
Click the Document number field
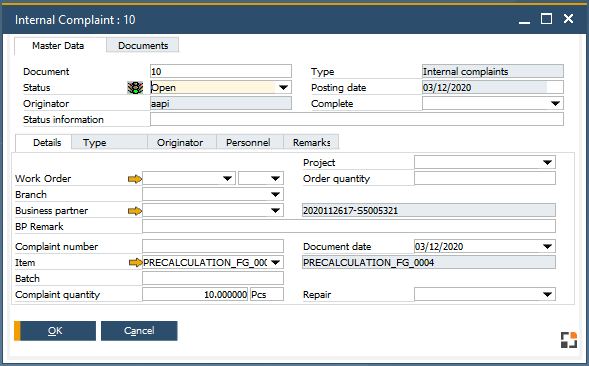(x=221, y=71)
